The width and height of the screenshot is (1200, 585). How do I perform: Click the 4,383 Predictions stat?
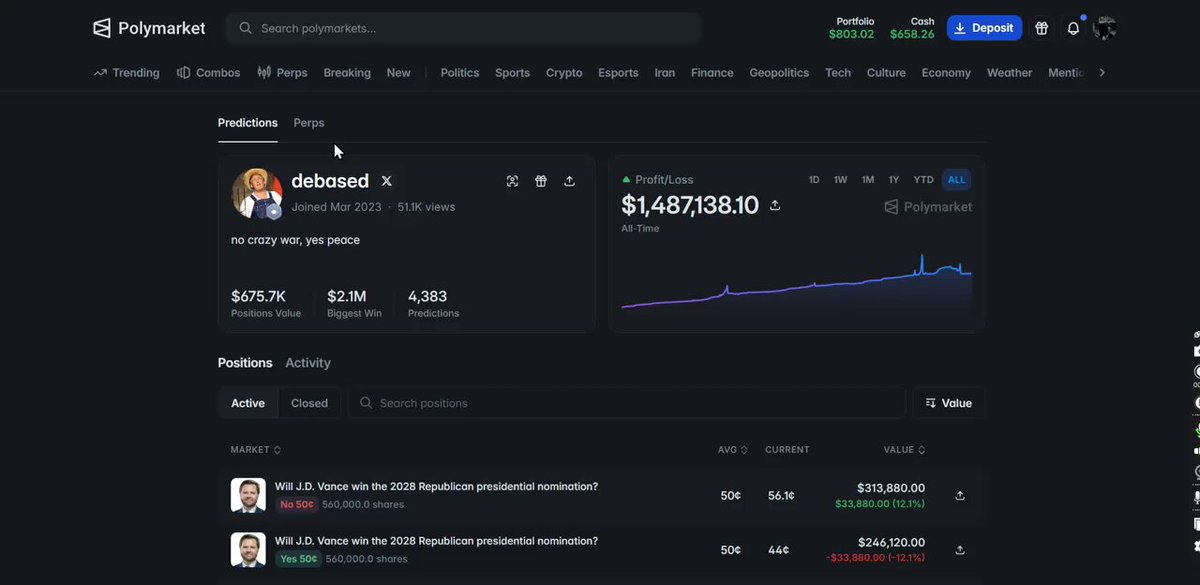pos(433,304)
